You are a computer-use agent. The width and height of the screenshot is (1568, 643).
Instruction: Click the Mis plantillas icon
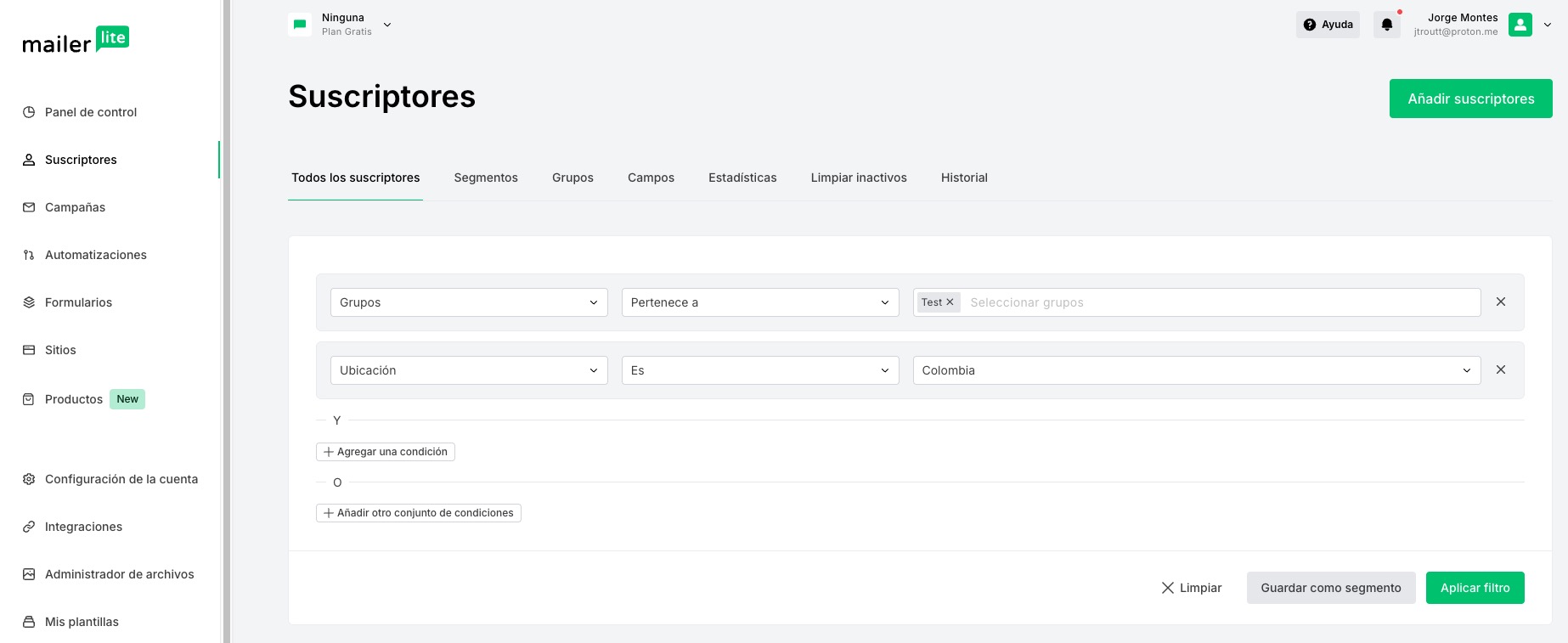coord(29,622)
